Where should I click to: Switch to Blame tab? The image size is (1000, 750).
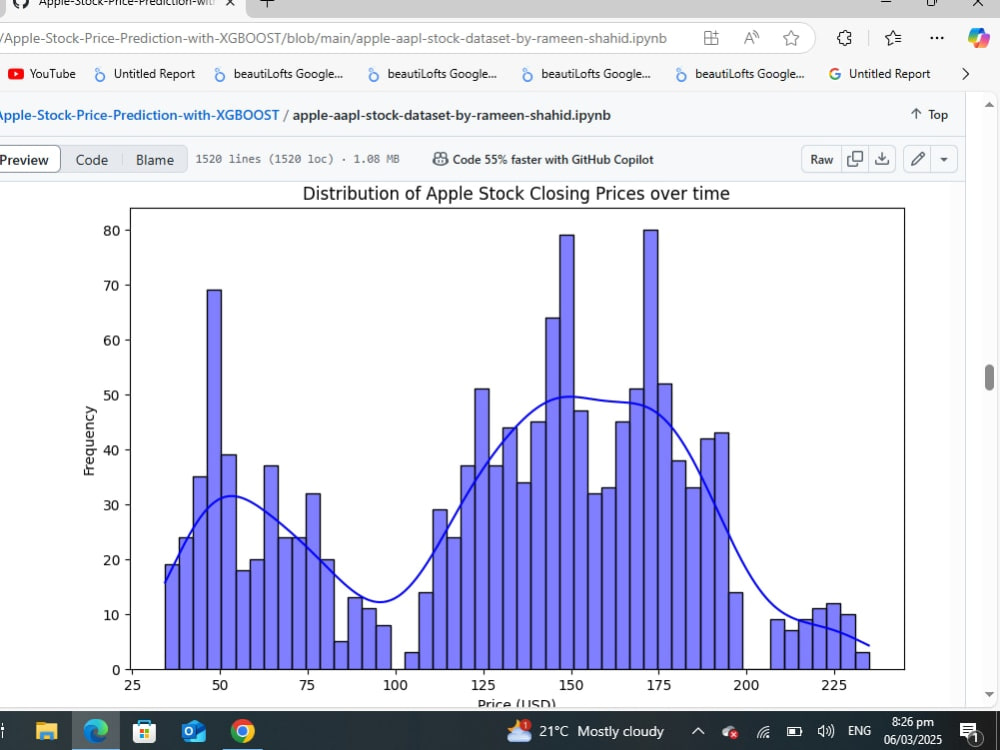[154, 160]
